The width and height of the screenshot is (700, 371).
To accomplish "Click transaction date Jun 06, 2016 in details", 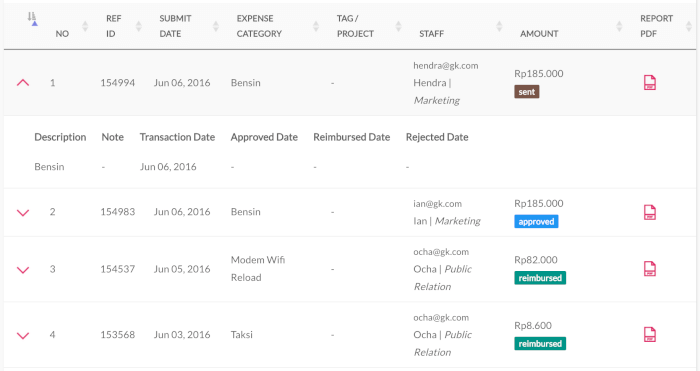I will (x=168, y=167).
